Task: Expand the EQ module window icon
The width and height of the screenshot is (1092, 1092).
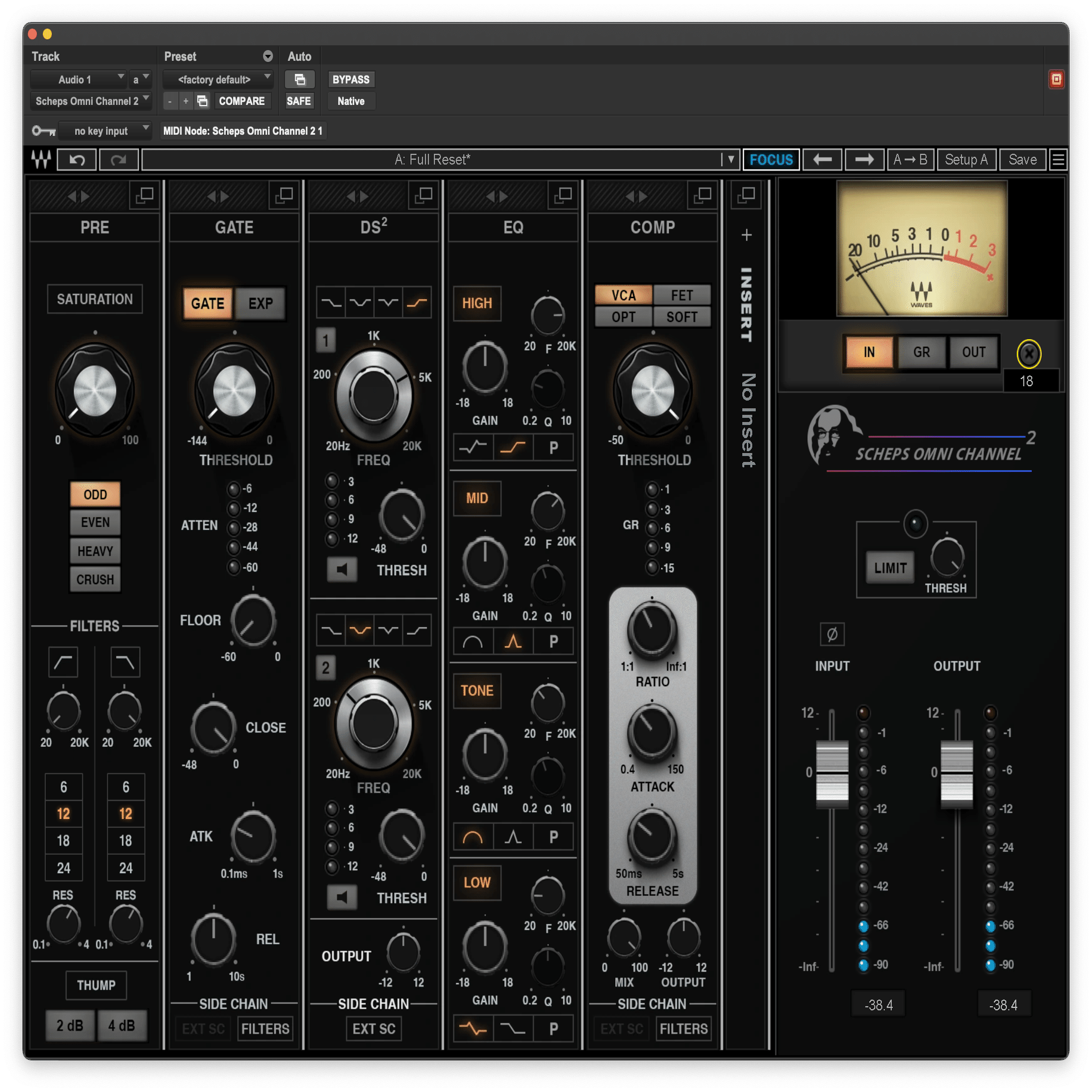Action: [563, 195]
